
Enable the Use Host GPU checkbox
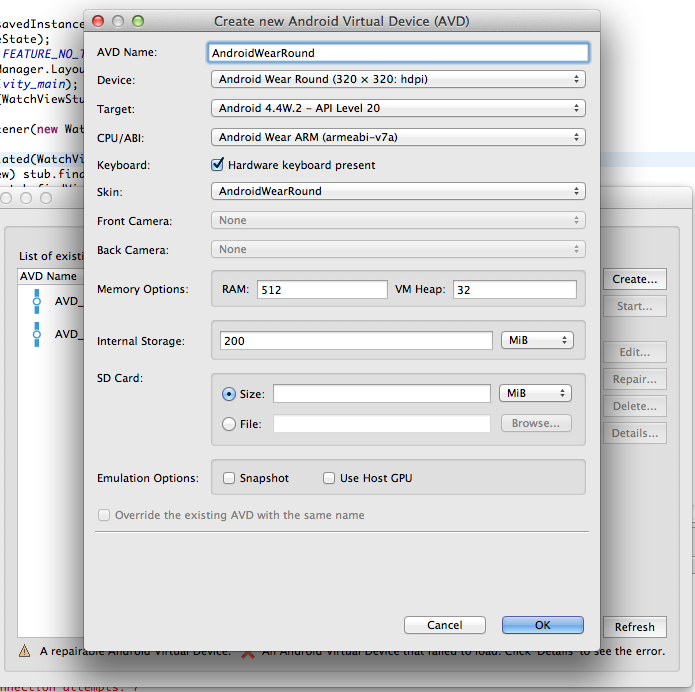tap(329, 478)
